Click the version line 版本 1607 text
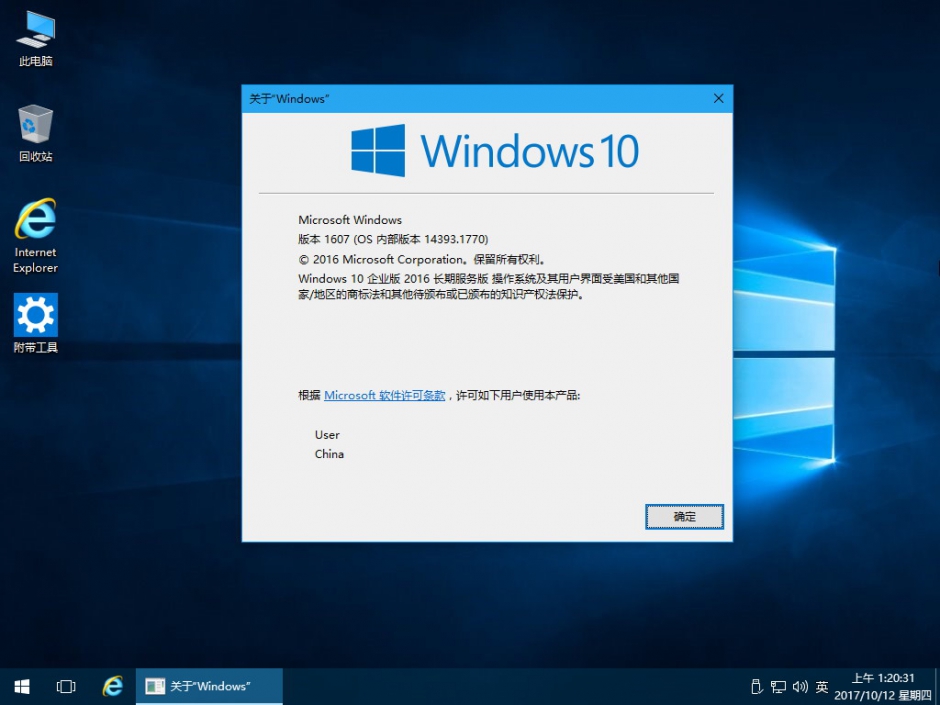940x705 pixels. click(393, 239)
